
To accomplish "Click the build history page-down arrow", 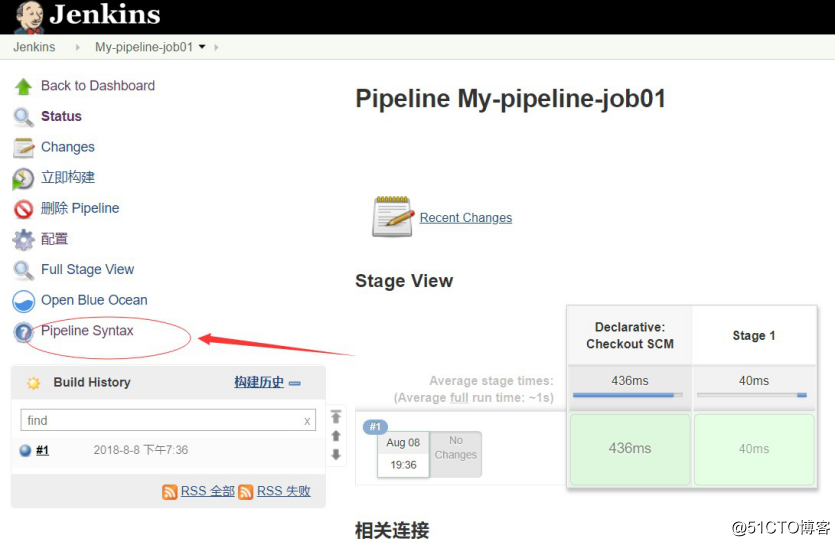I will [x=336, y=454].
